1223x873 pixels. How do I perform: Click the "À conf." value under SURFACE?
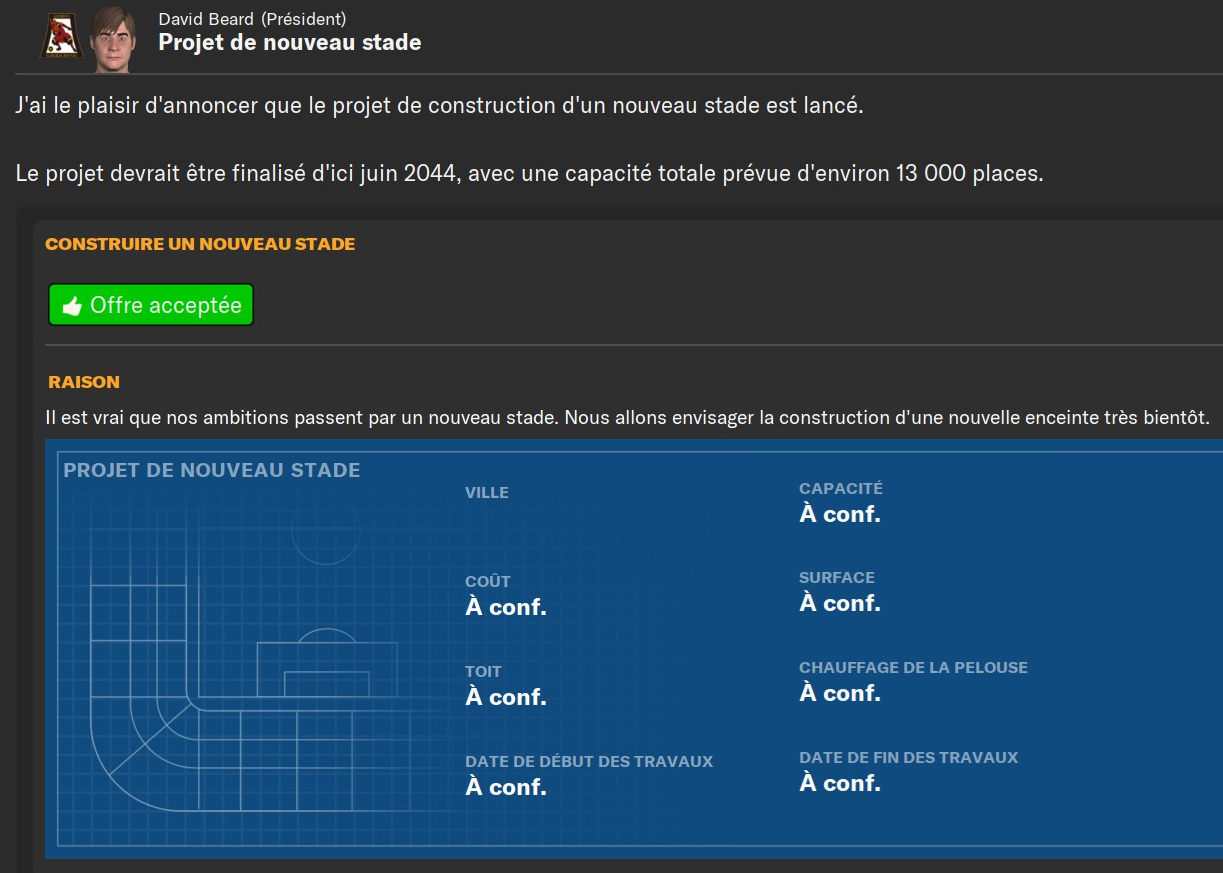839,603
